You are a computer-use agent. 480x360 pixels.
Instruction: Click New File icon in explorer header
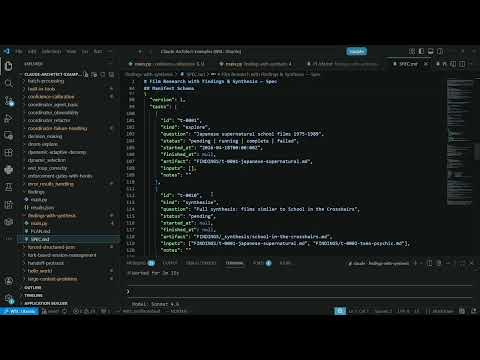pos(86,75)
